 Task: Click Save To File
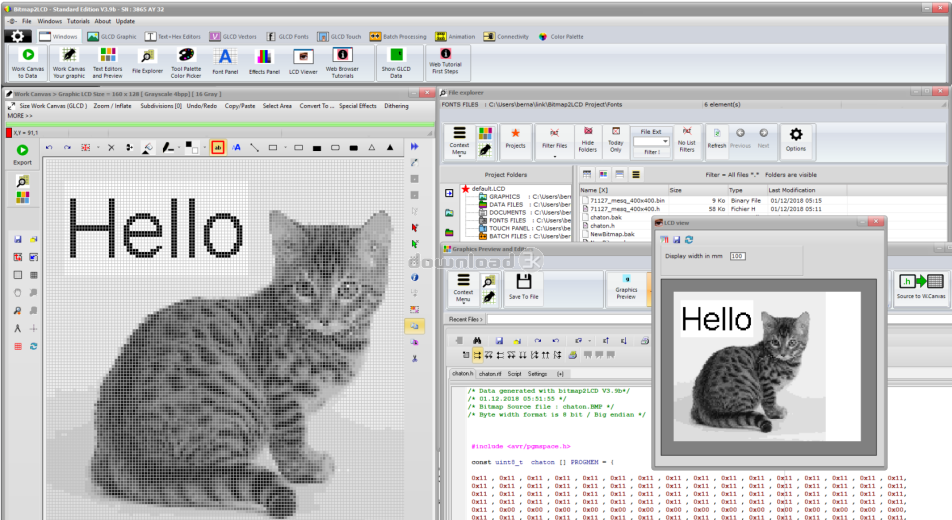click(x=523, y=287)
